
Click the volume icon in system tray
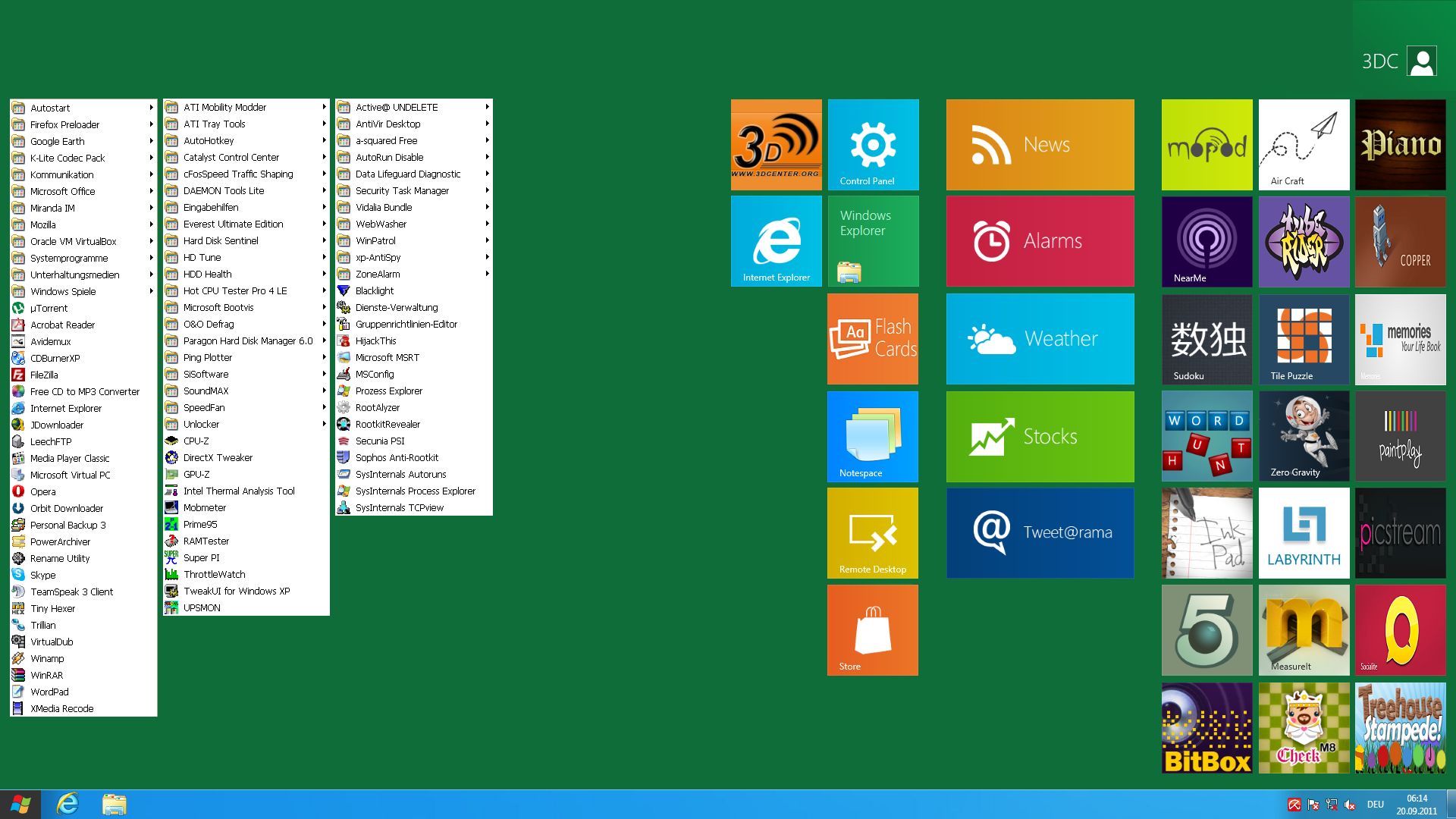coord(1350,805)
